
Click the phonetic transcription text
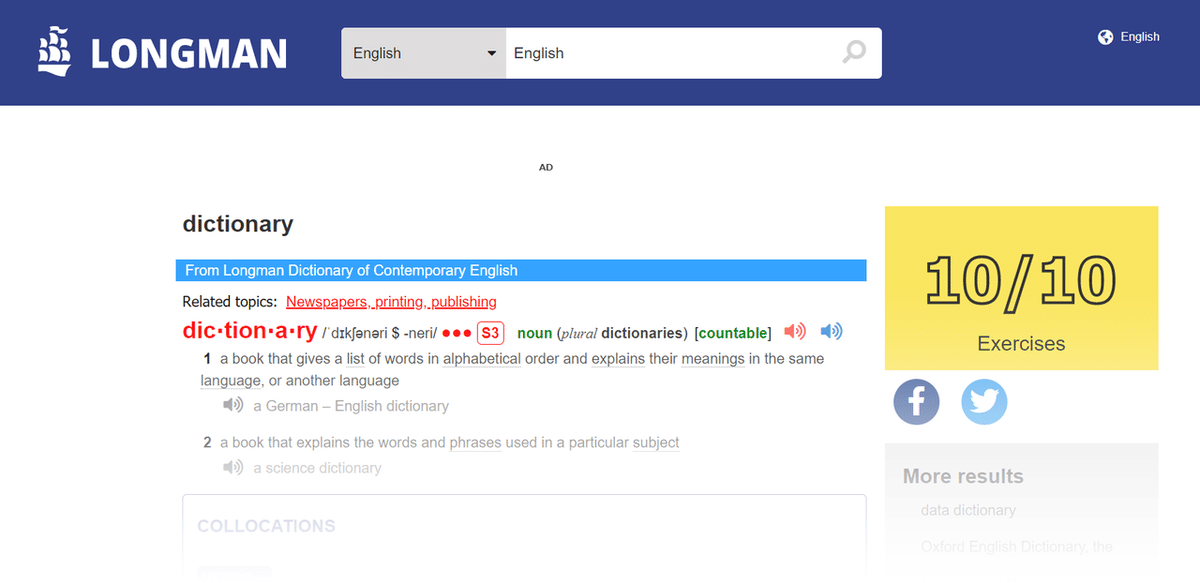coord(380,333)
